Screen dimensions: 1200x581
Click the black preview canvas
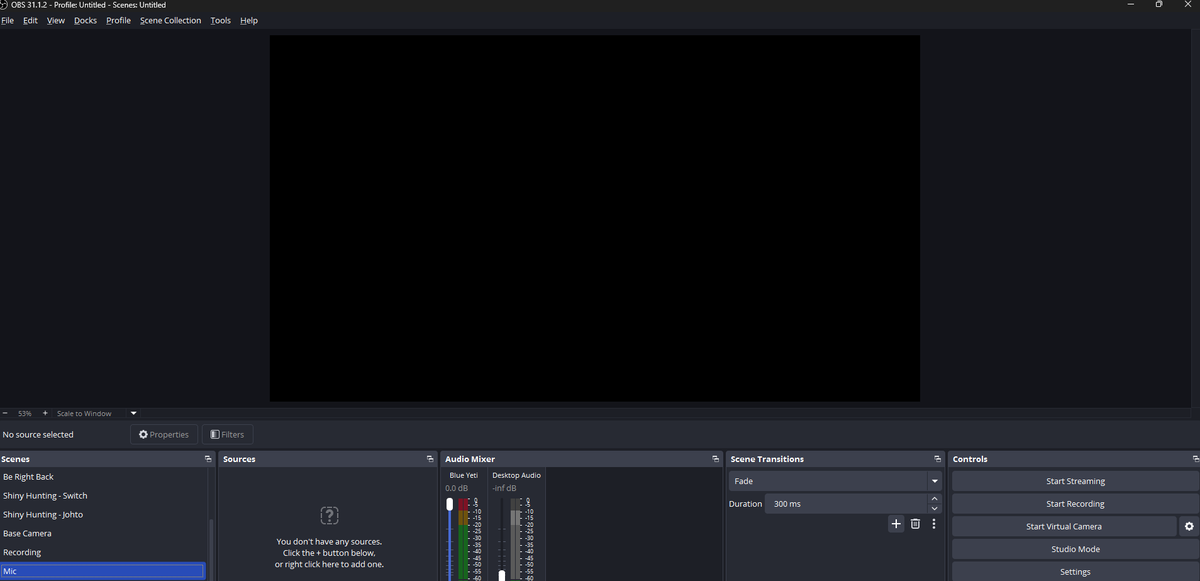[x=594, y=218]
